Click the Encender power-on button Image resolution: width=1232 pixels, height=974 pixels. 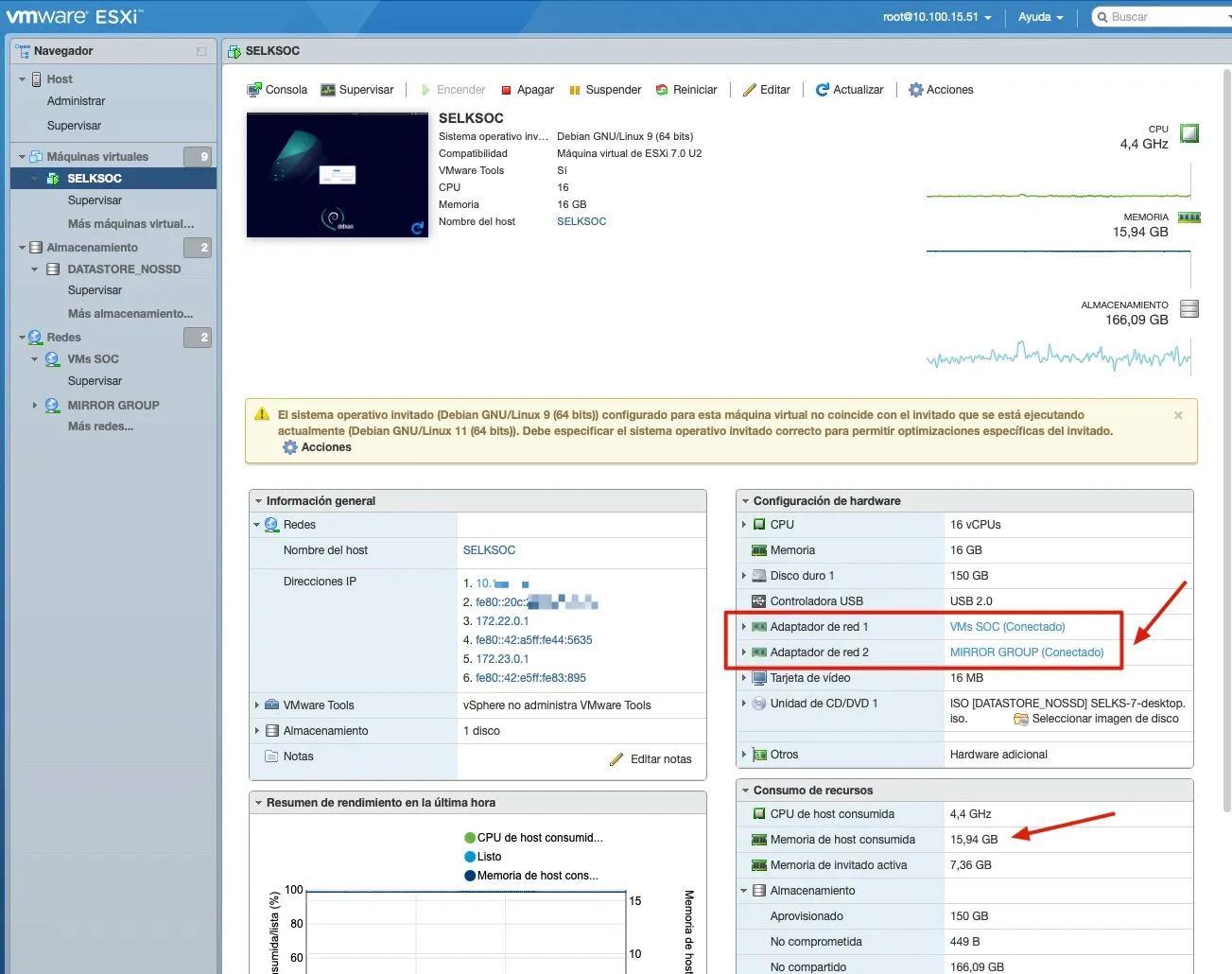coord(453,90)
